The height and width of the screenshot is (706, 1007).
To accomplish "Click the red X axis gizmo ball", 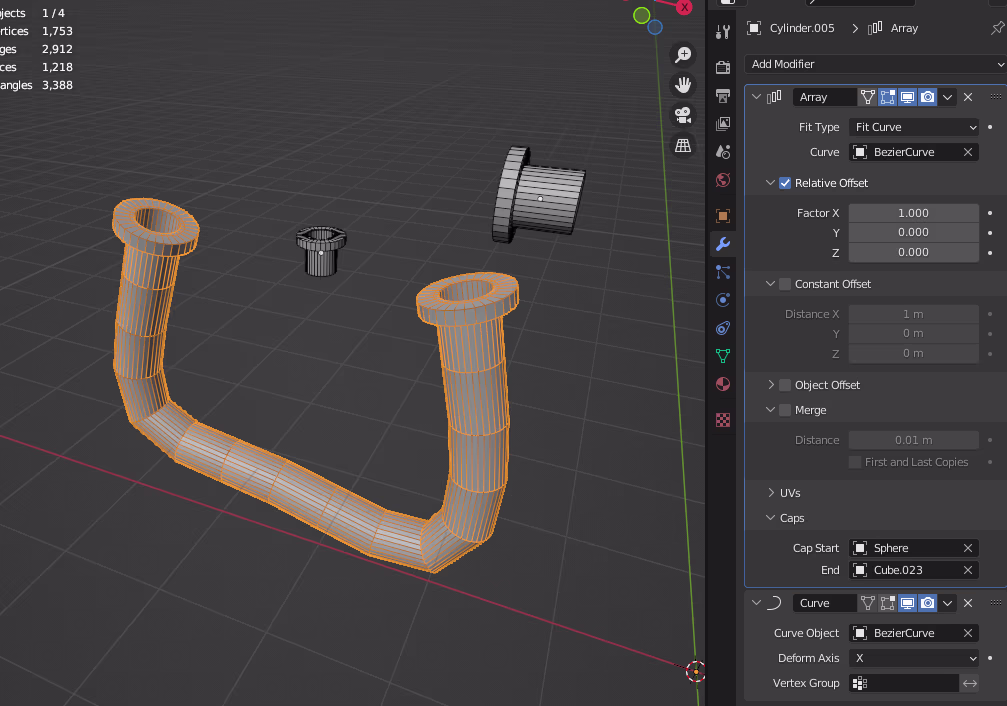I will [x=685, y=7].
